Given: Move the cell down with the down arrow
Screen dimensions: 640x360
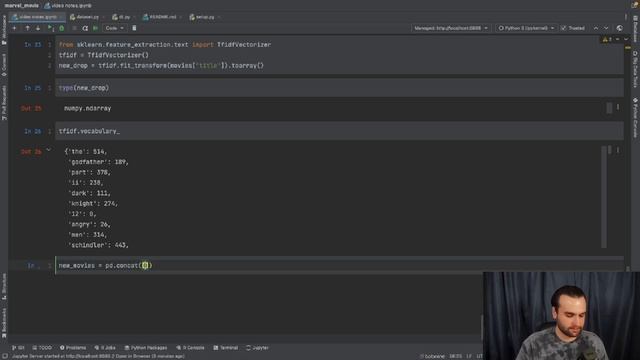Looking at the screenshot, I should [x=38, y=28].
